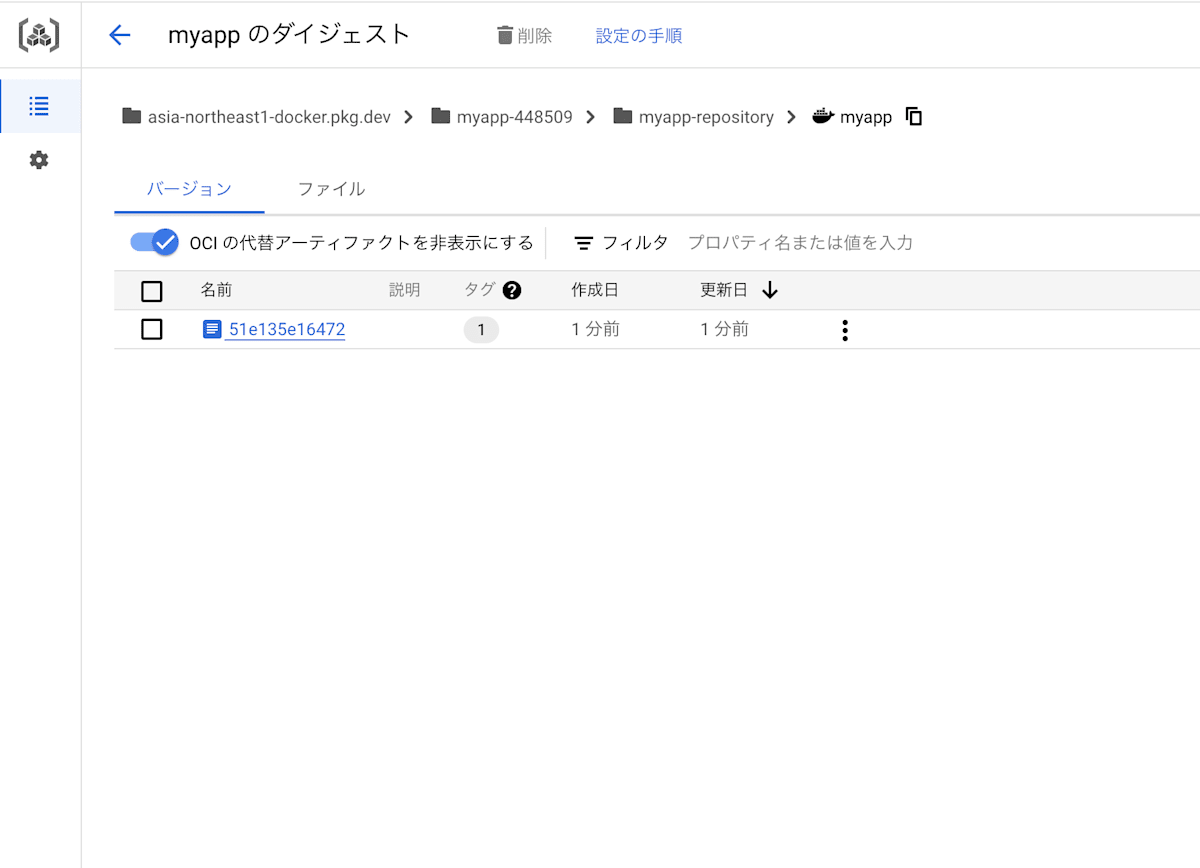
Task: Toggle OCI referrer artifacts hide switch
Action: pyautogui.click(x=154, y=242)
